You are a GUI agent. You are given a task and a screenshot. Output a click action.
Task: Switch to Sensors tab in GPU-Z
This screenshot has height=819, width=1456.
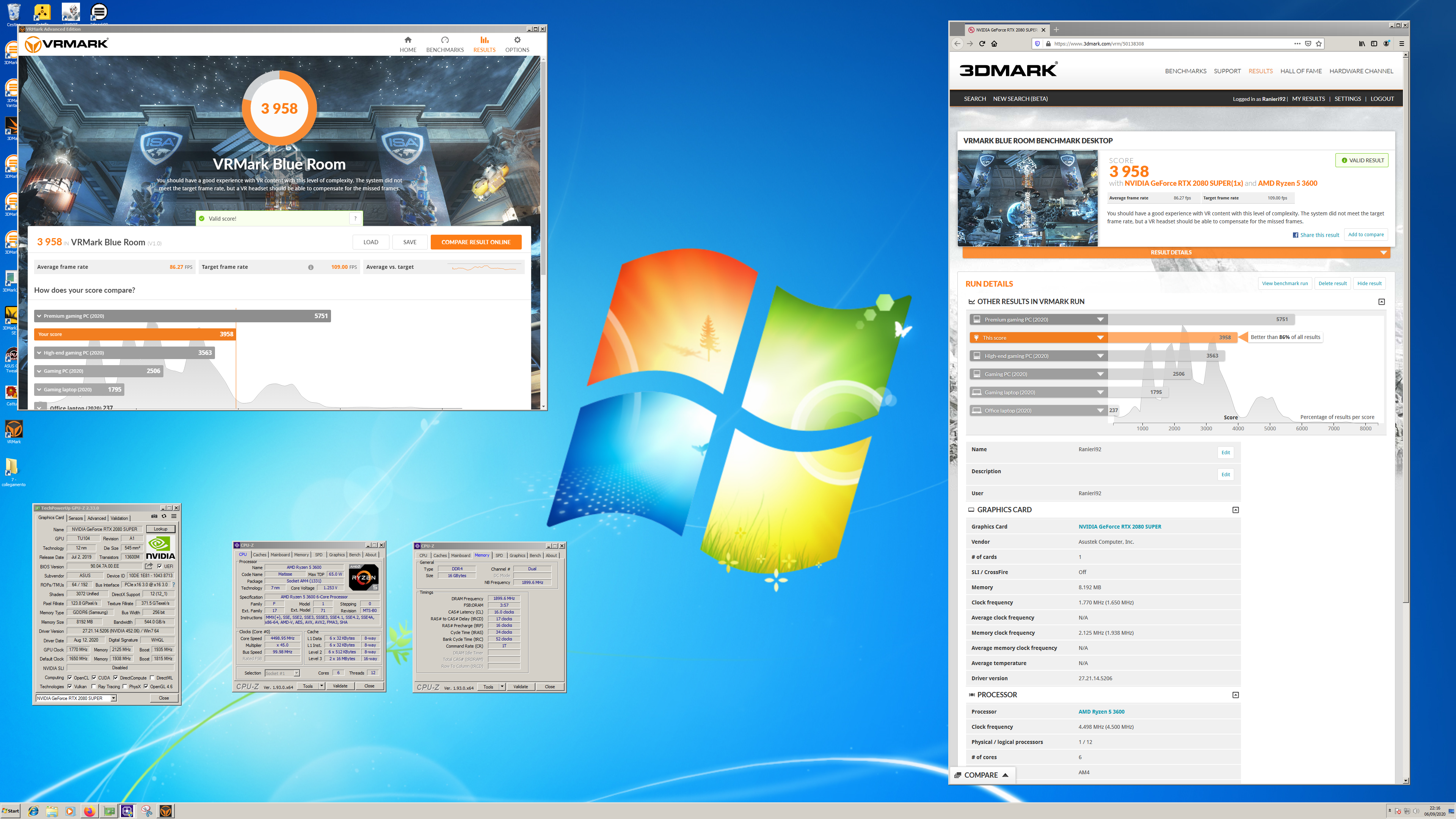tap(75, 518)
